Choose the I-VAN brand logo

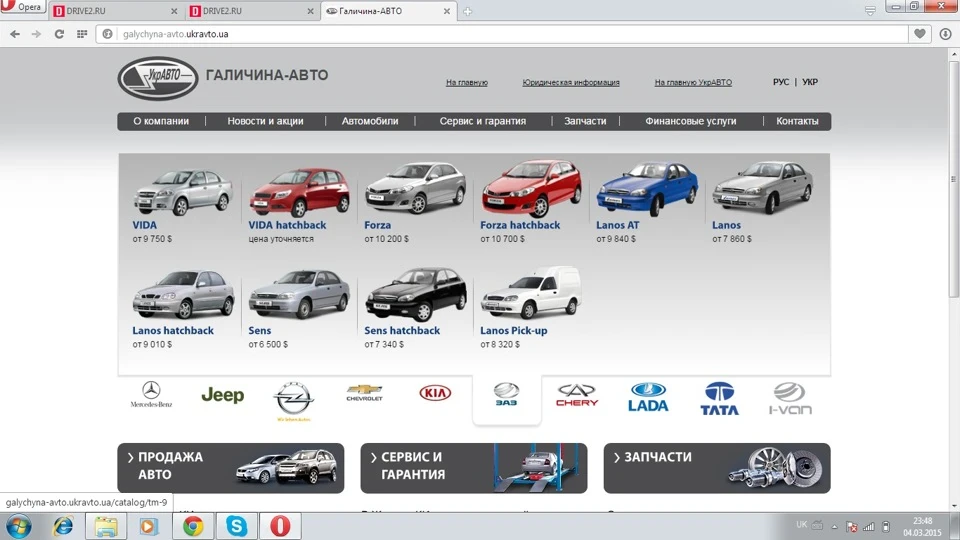pos(790,399)
